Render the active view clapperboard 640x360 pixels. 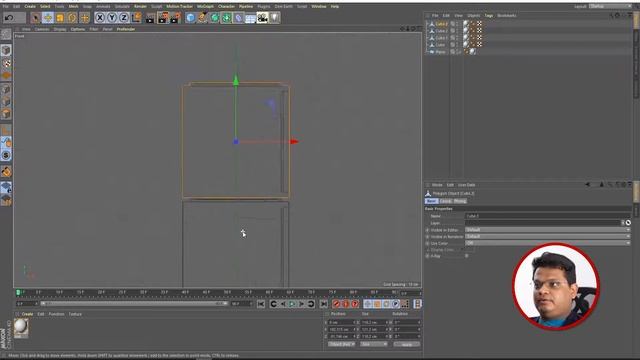click(150, 18)
